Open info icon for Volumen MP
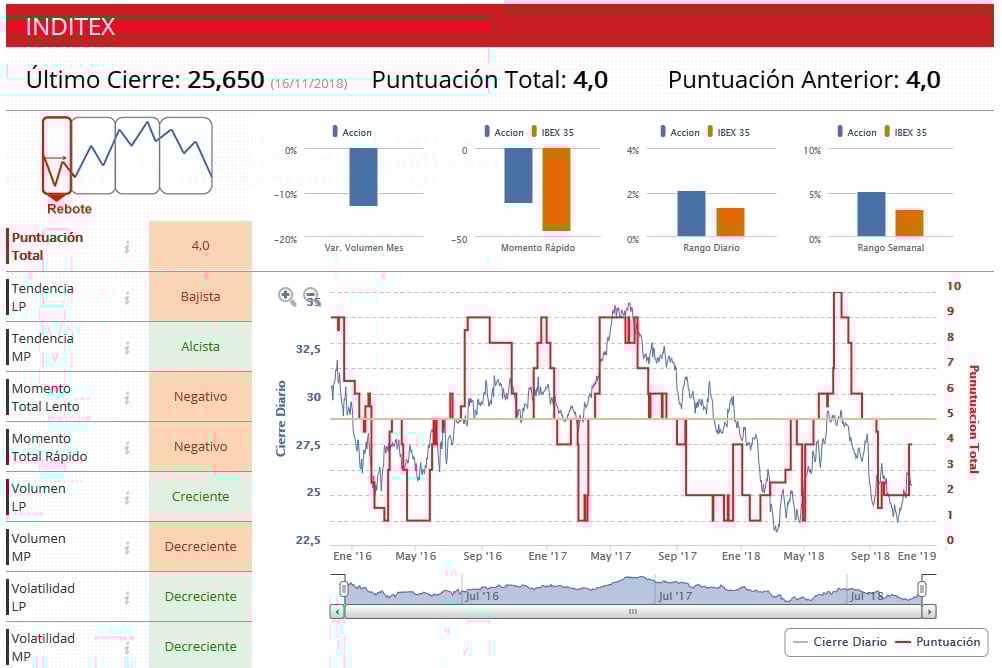The image size is (1002, 668). click(127, 548)
